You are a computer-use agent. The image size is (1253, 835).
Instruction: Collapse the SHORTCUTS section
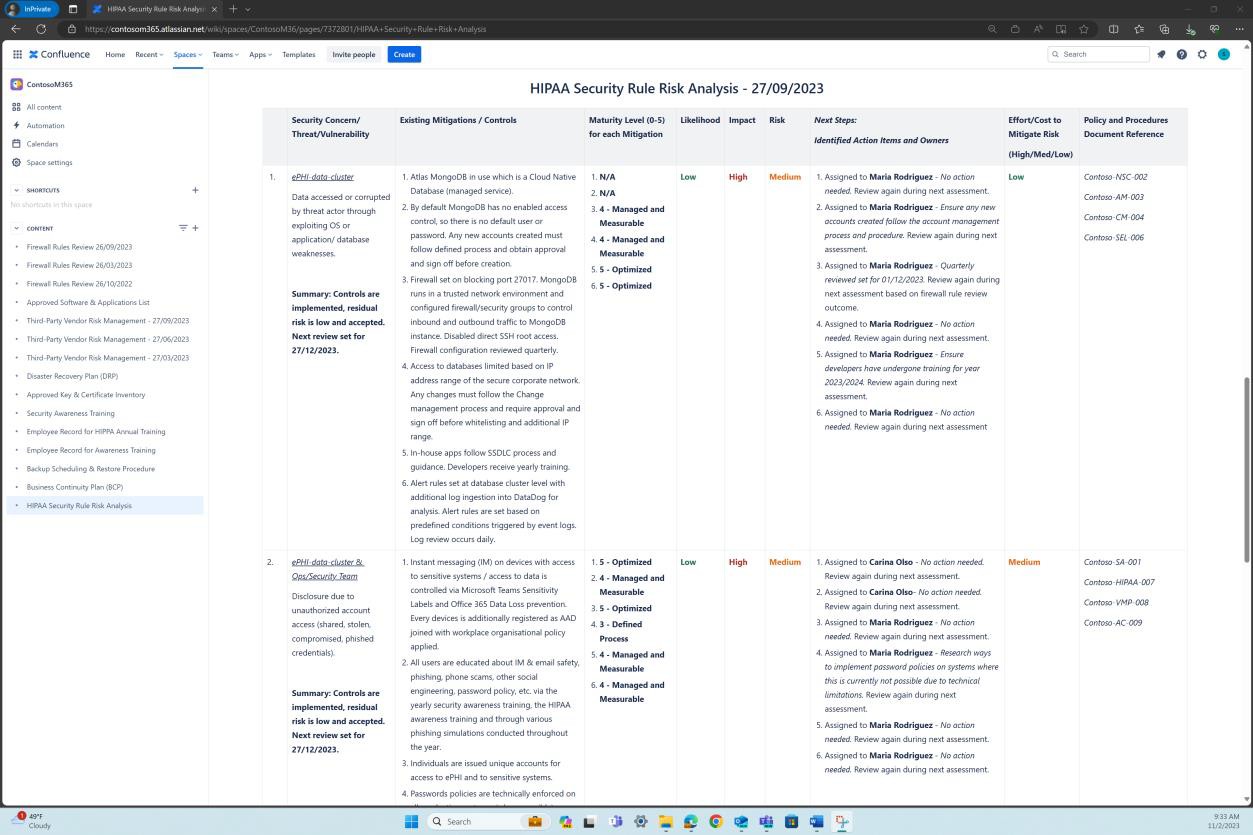pos(16,190)
